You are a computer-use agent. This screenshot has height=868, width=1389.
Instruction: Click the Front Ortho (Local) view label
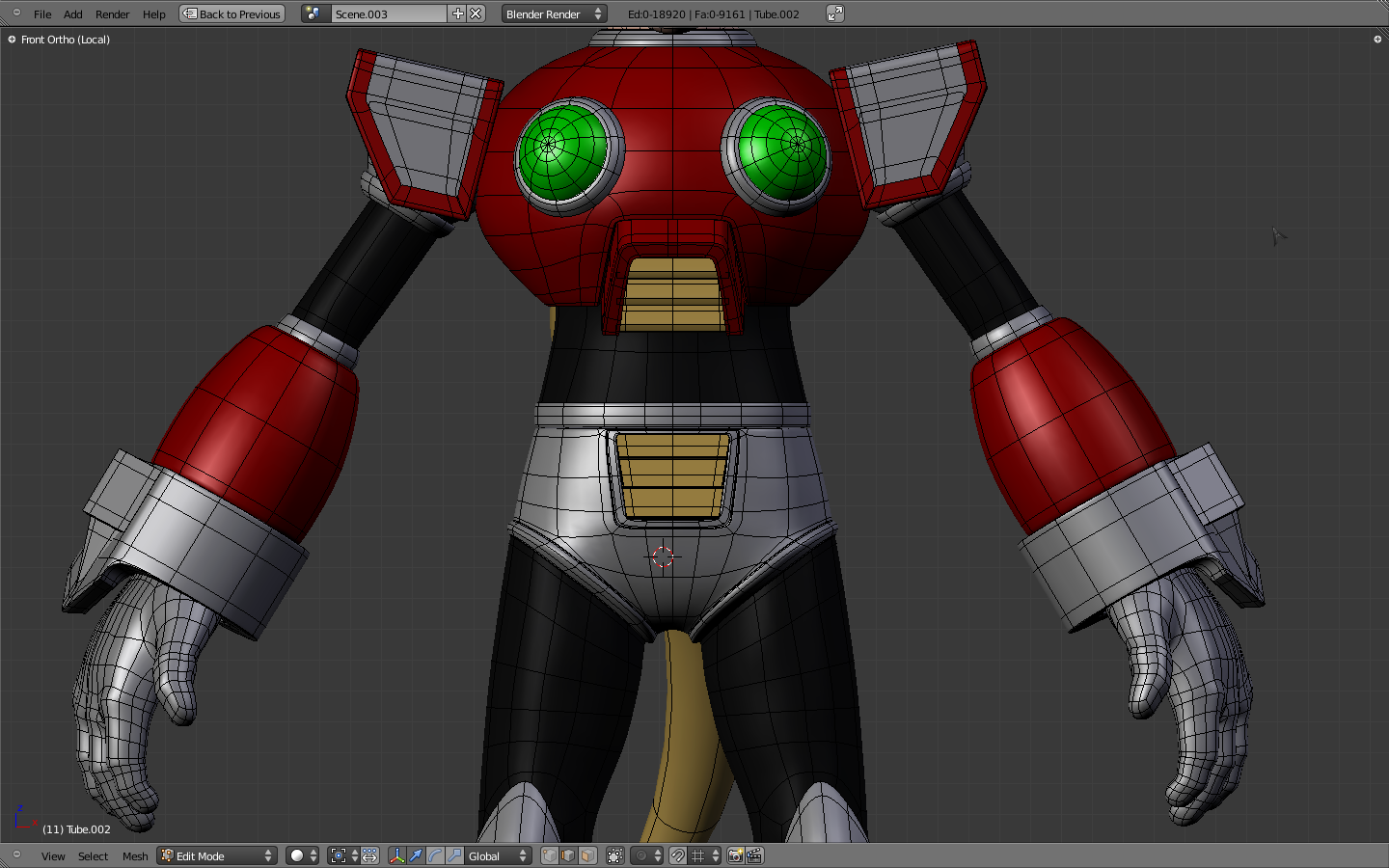[66, 40]
